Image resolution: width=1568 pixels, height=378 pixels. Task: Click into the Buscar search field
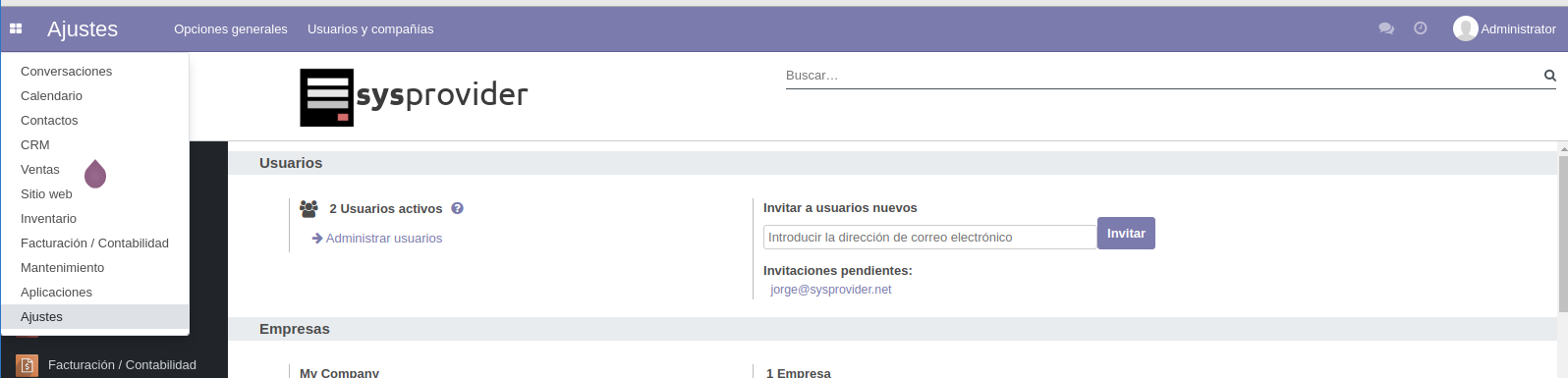(x=1162, y=76)
